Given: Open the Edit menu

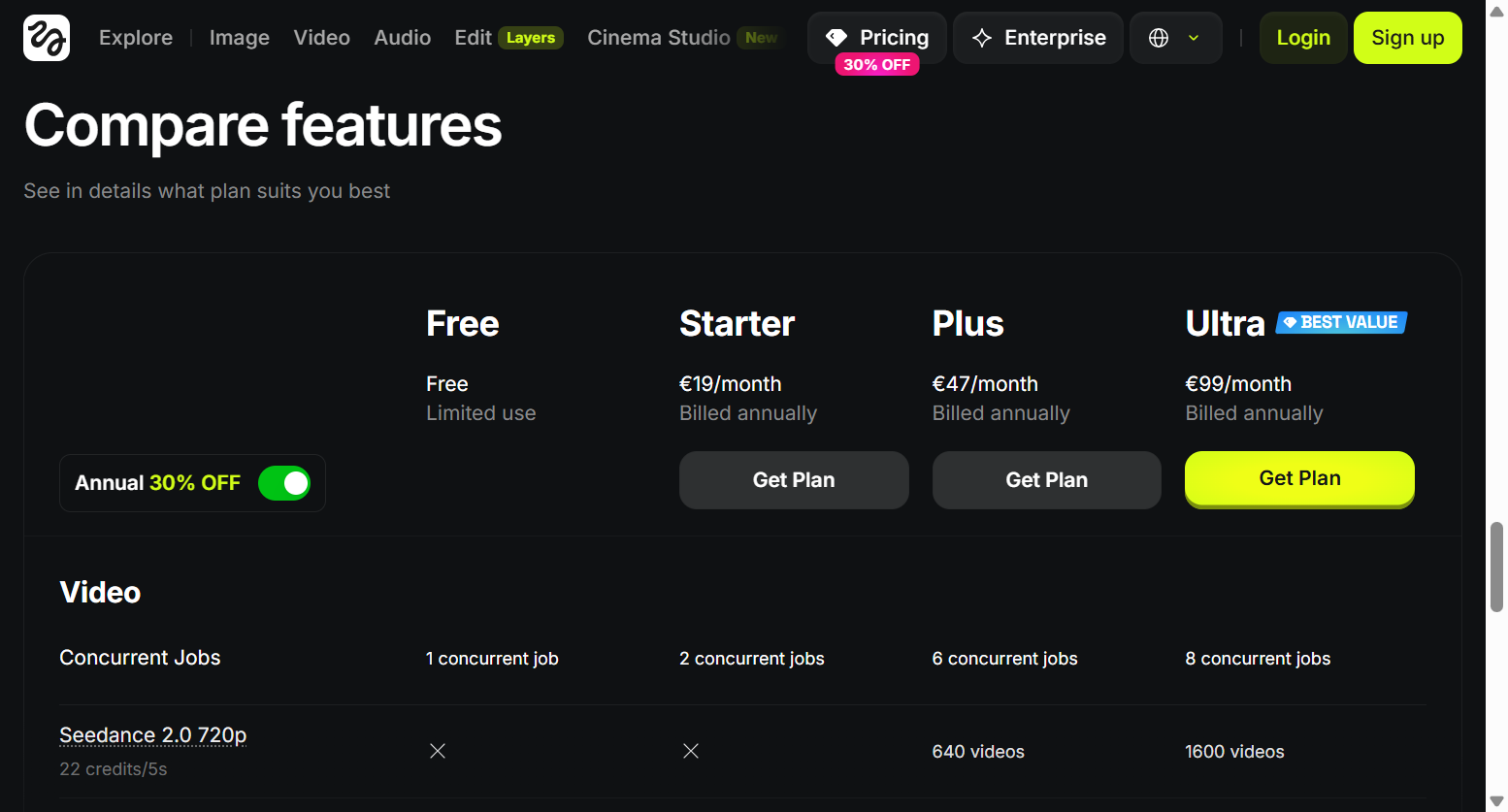Looking at the screenshot, I should point(473,38).
